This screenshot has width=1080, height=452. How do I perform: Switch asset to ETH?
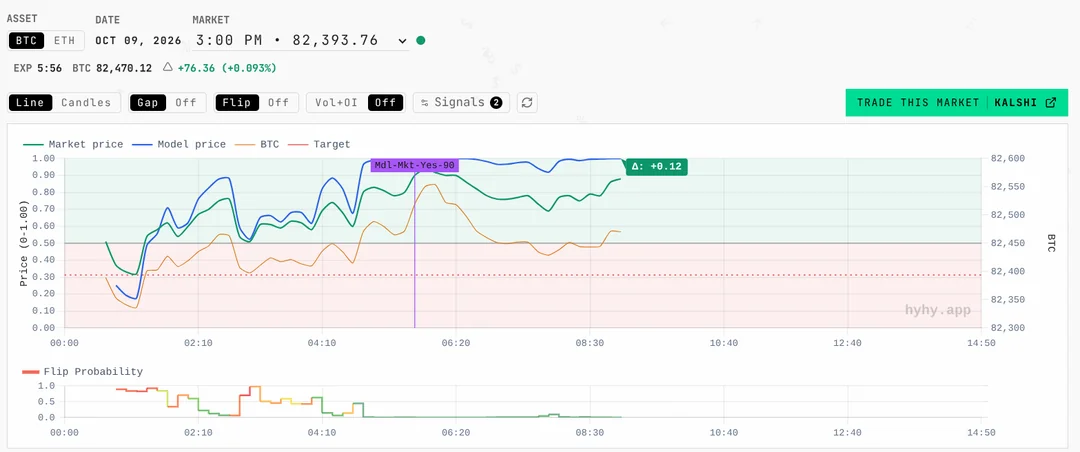64,41
